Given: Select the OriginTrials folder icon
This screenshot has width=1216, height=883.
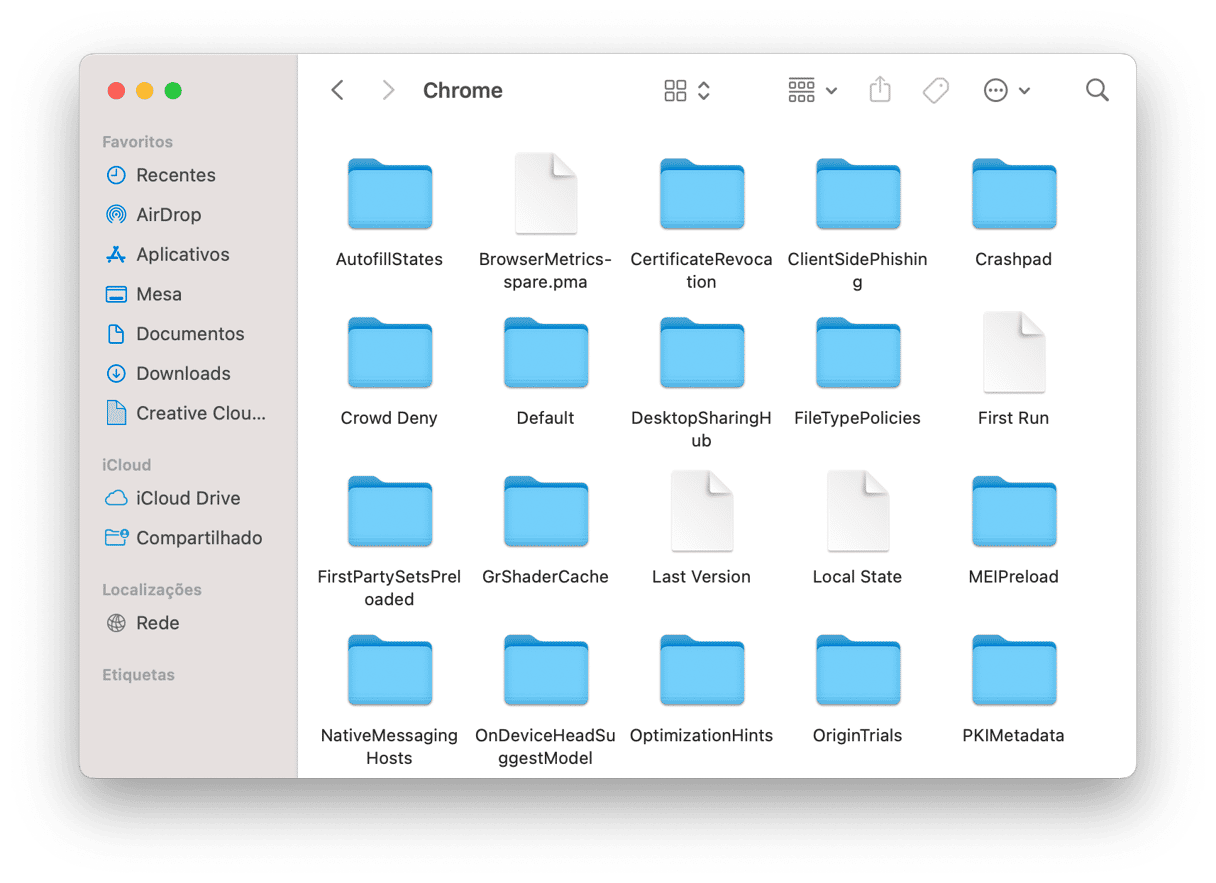Looking at the screenshot, I should point(858,670).
